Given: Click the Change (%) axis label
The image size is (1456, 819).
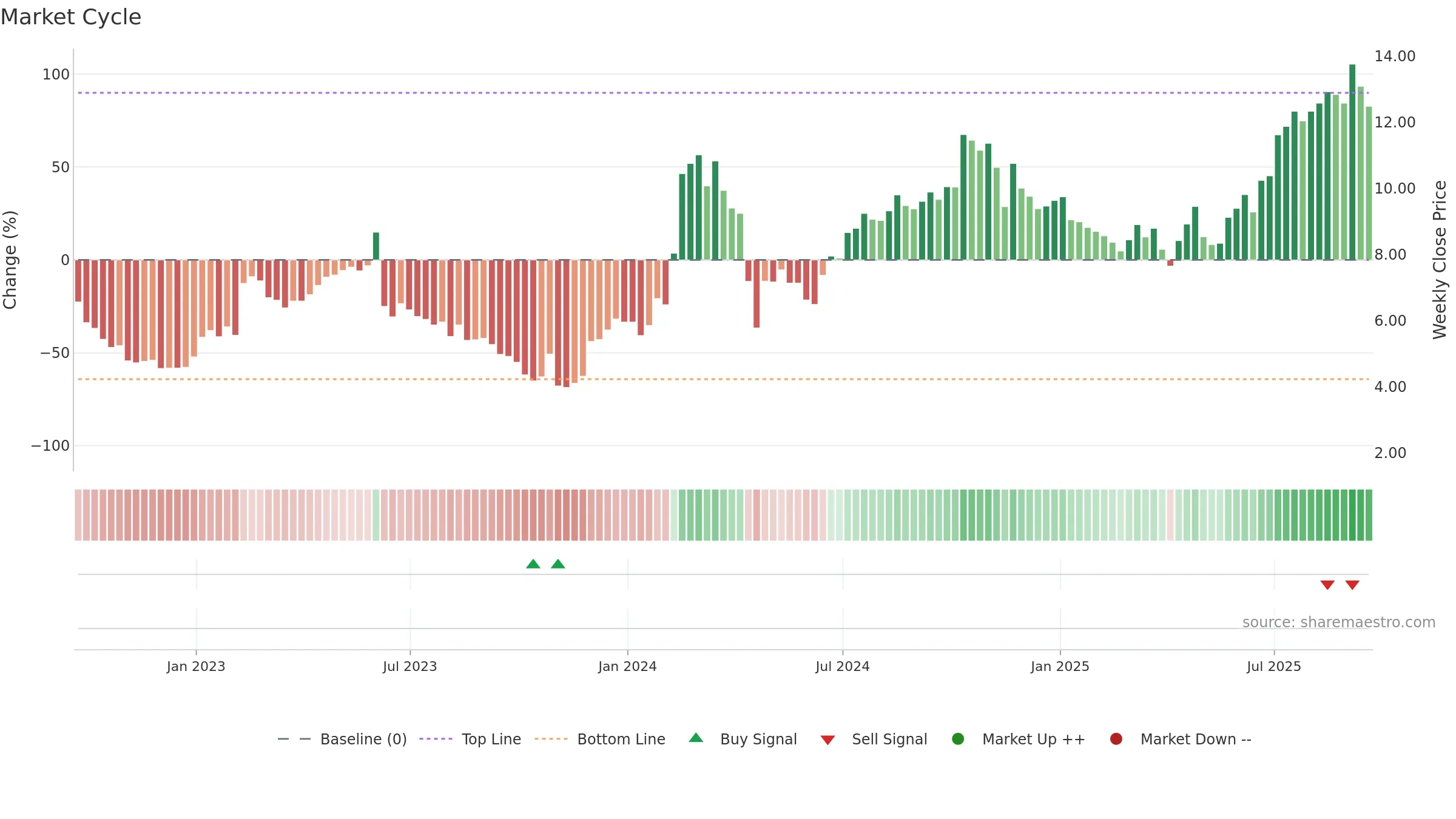Looking at the screenshot, I should click(10, 260).
